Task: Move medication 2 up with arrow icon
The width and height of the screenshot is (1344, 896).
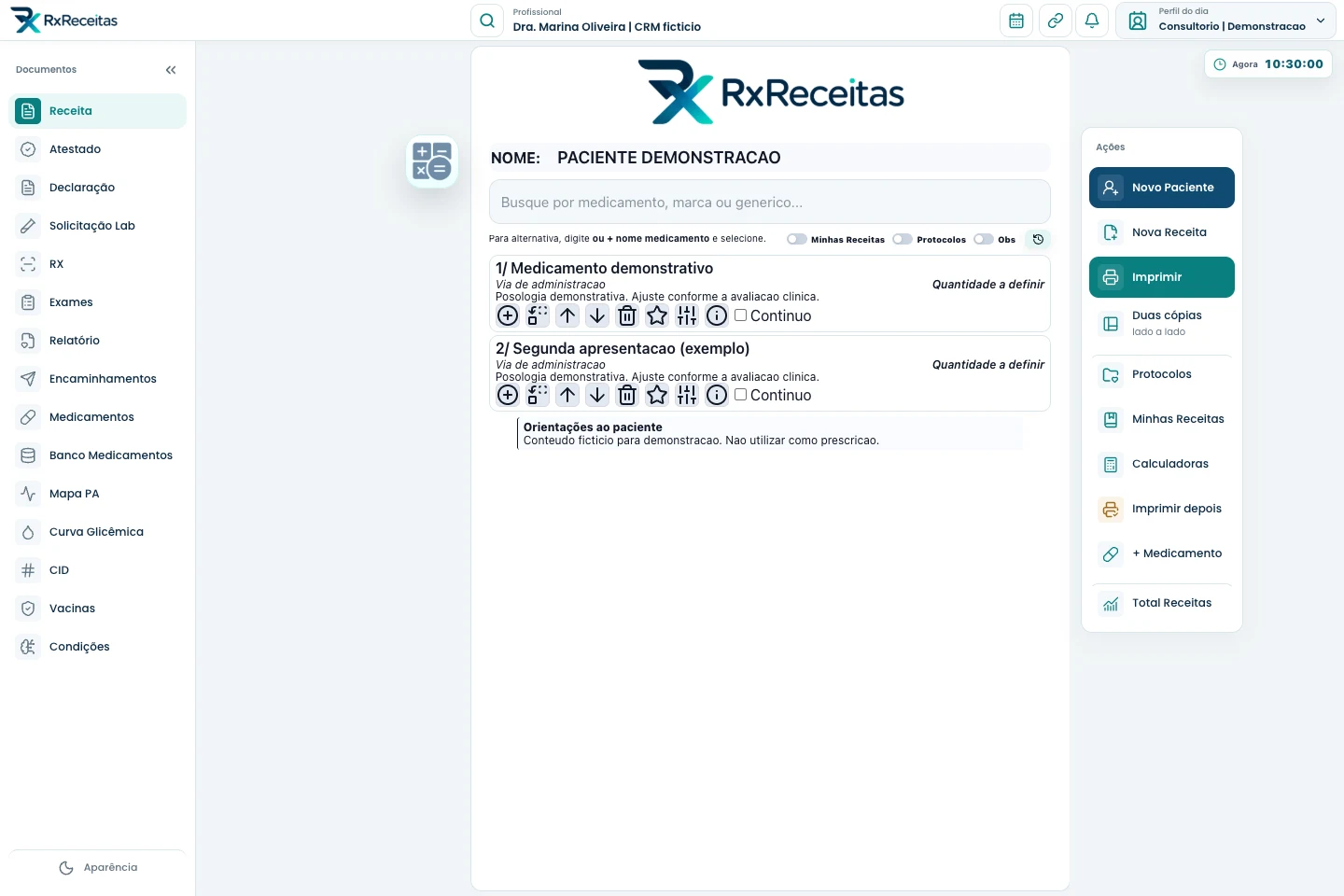Action: point(567,395)
